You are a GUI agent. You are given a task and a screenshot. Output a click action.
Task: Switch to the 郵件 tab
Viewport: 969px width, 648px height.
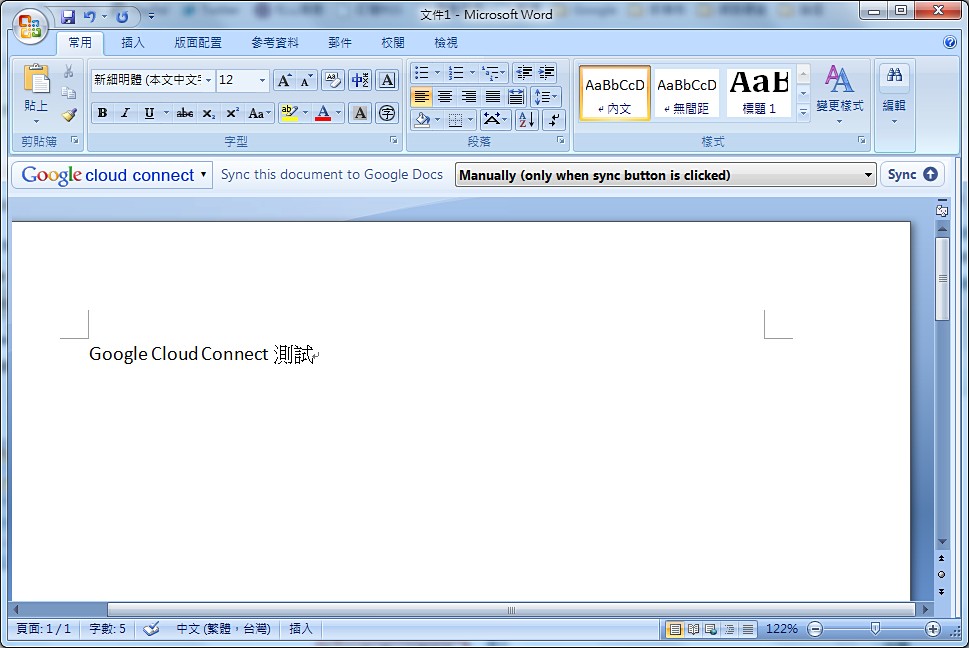(x=340, y=42)
